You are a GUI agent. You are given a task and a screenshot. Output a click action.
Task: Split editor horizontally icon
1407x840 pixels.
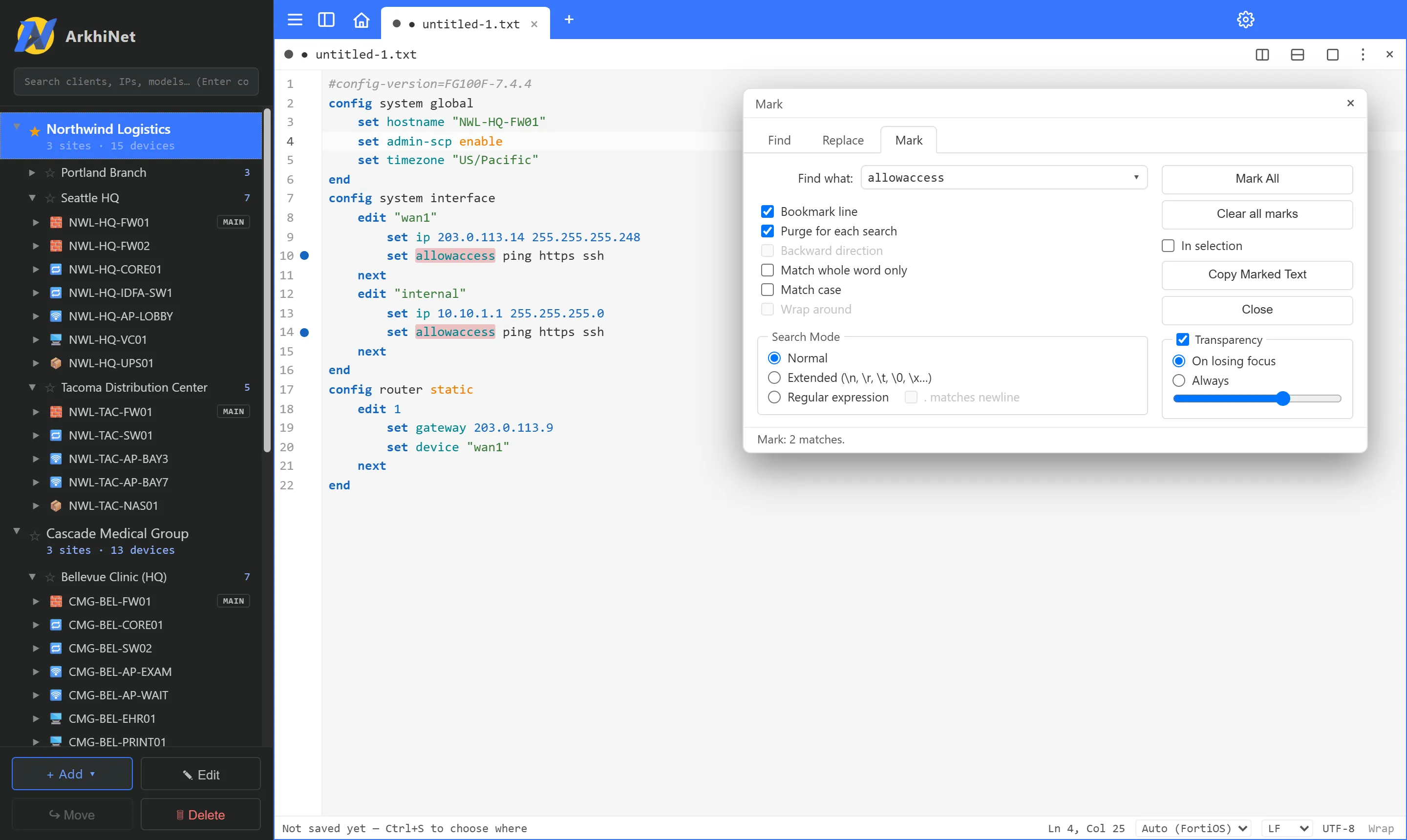(x=1297, y=54)
